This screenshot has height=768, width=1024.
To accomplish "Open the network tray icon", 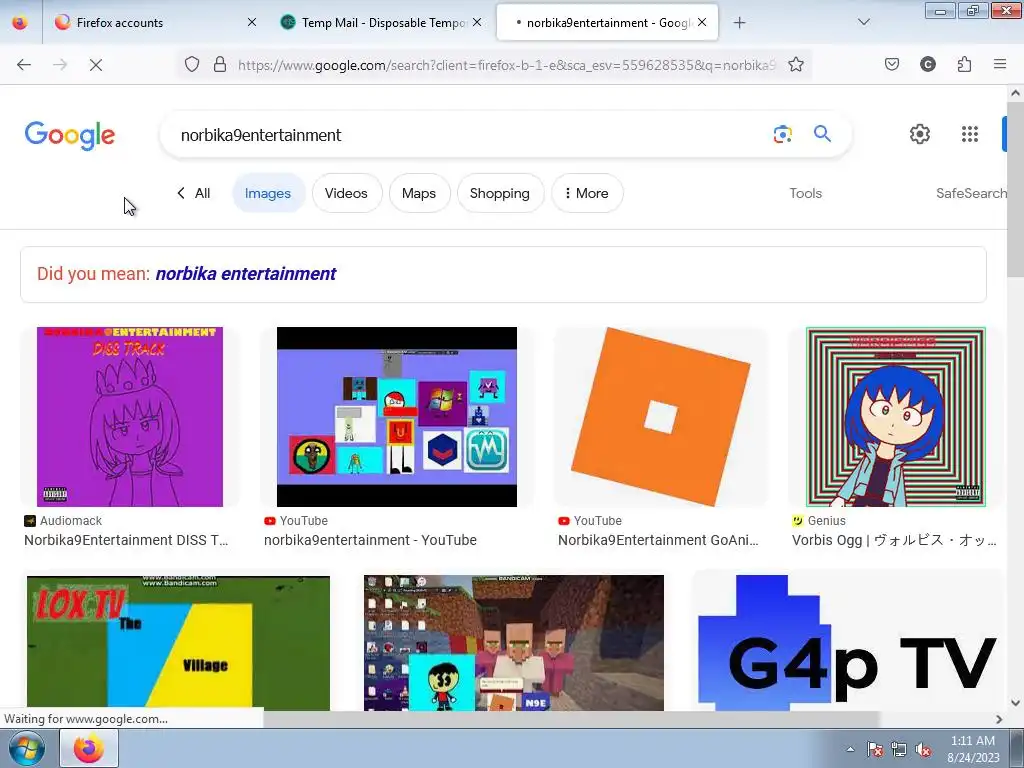I will [899, 750].
